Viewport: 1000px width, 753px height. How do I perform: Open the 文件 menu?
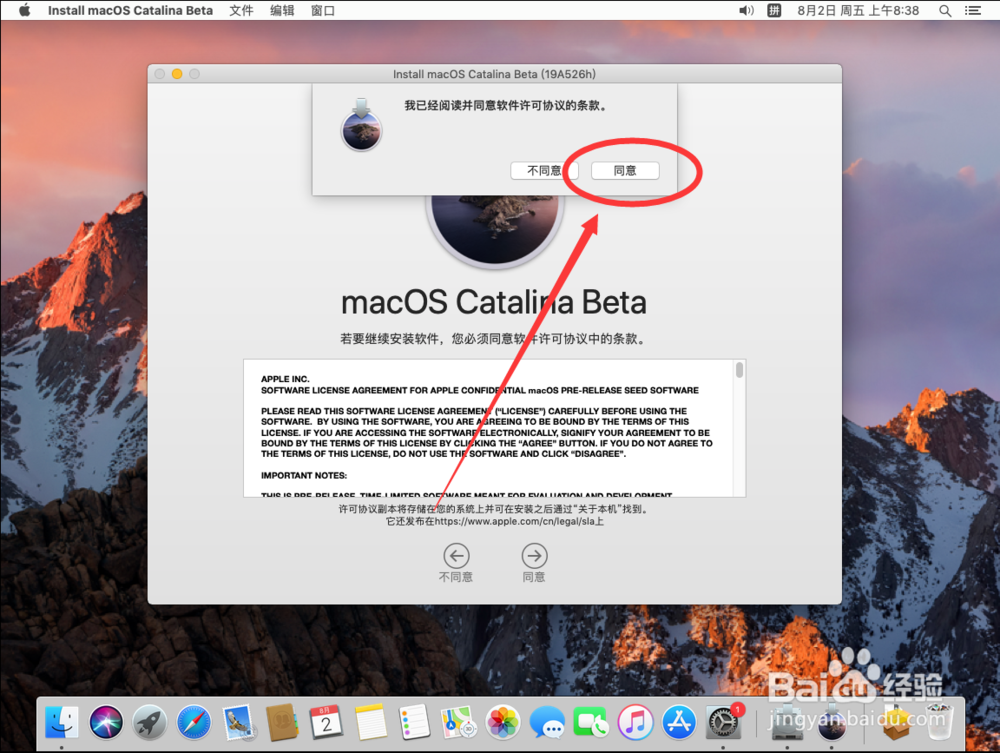(x=241, y=10)
